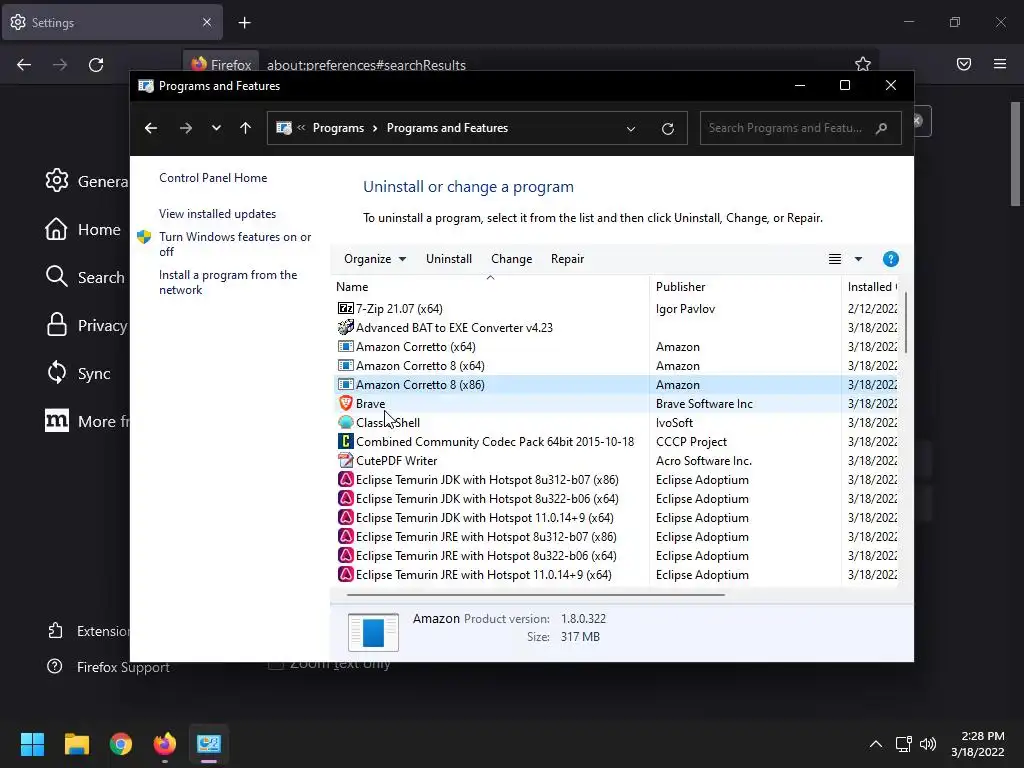Show hidden tray icons chevron
This screenshot has height=768, width=1024.
[x=876, y=744]
